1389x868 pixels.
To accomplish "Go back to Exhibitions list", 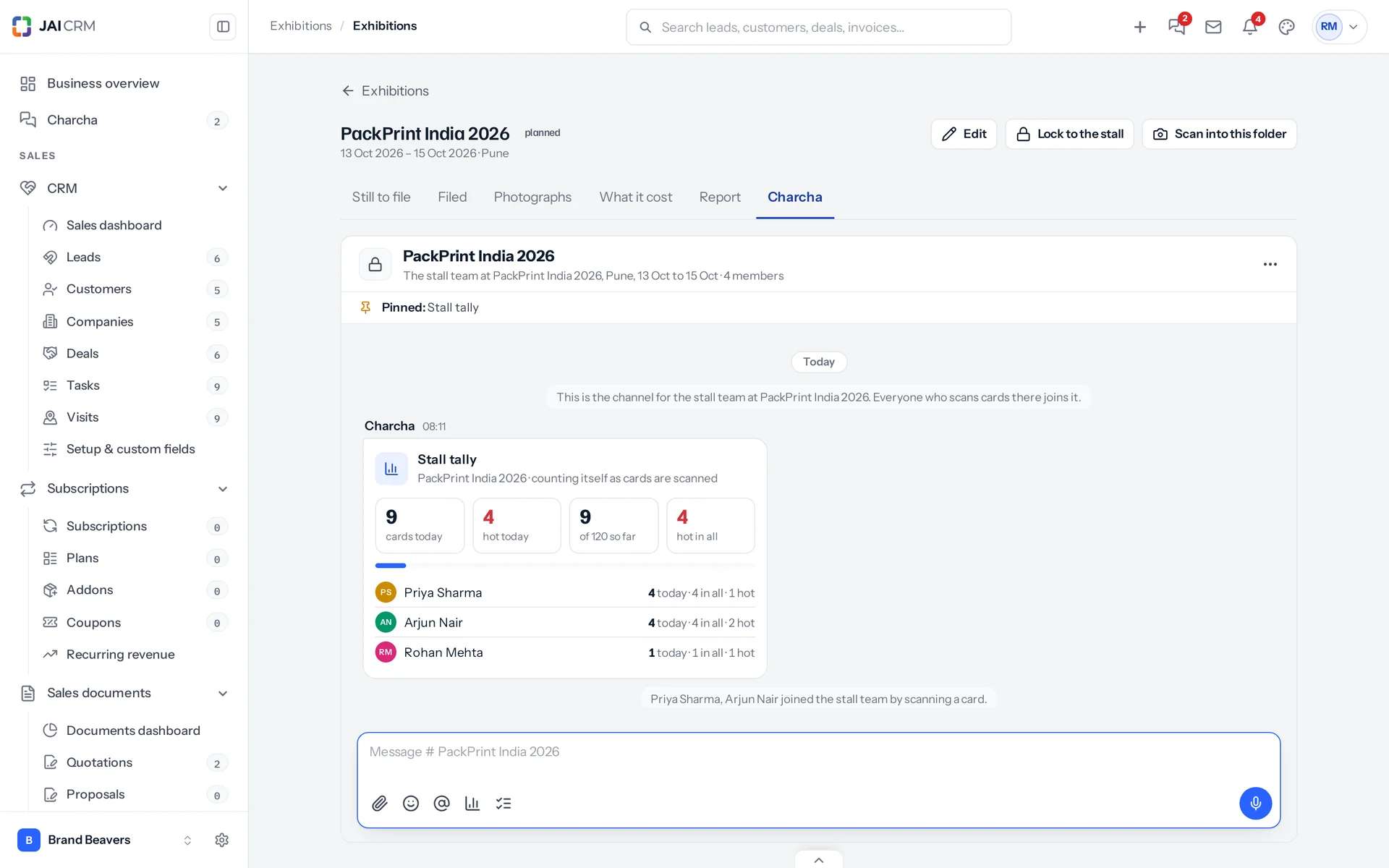I will 385,91.
